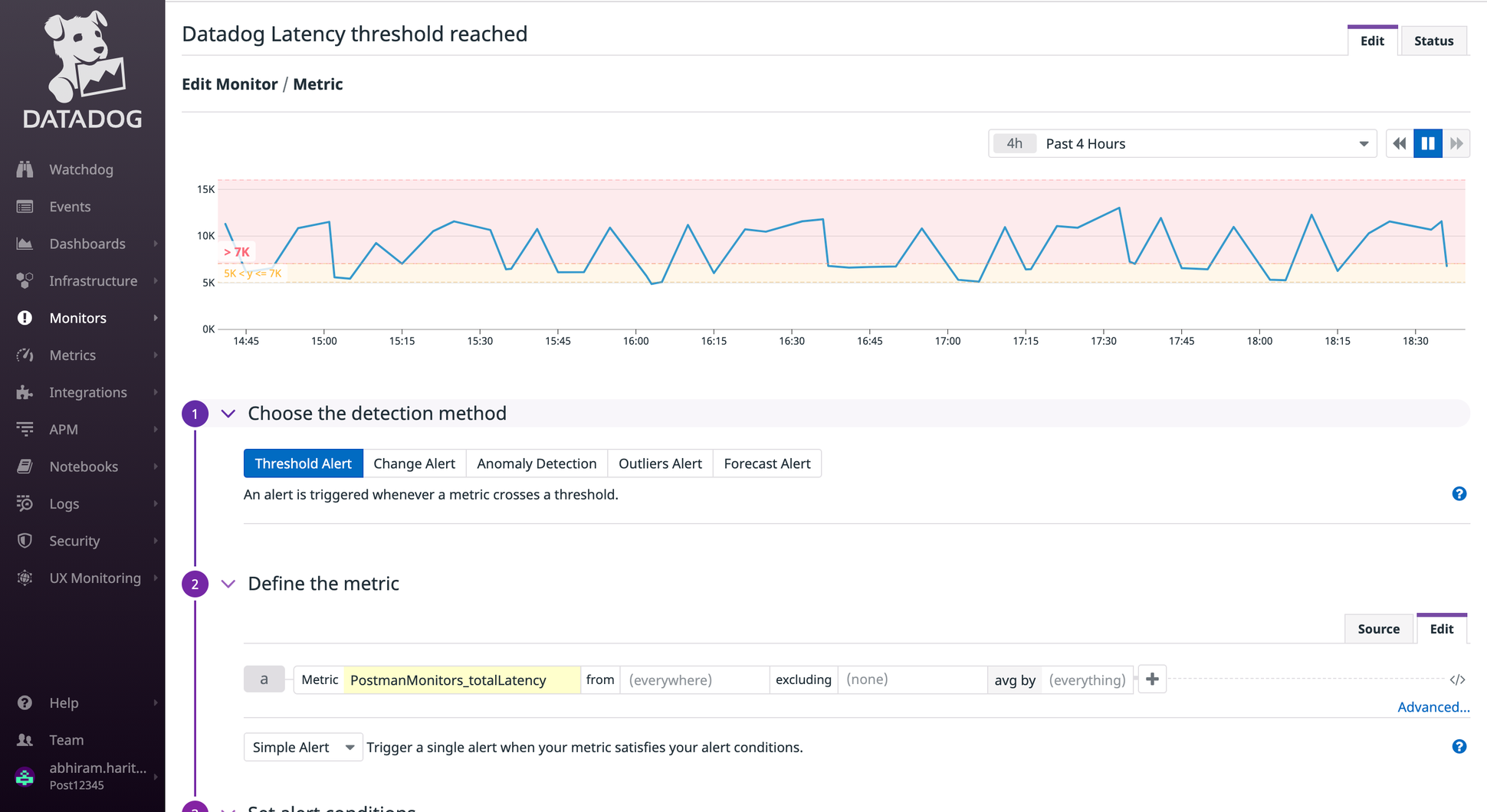Viewport: 1487px width, 812px height.
Task: Click the UX Monitoring icon
Action: [25, 578]
